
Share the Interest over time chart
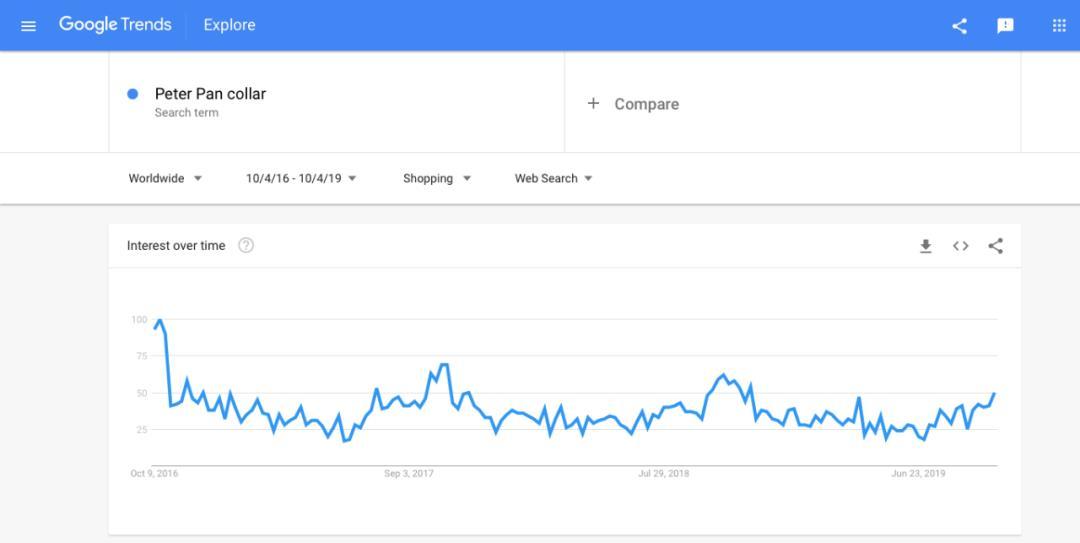(995, 246)
